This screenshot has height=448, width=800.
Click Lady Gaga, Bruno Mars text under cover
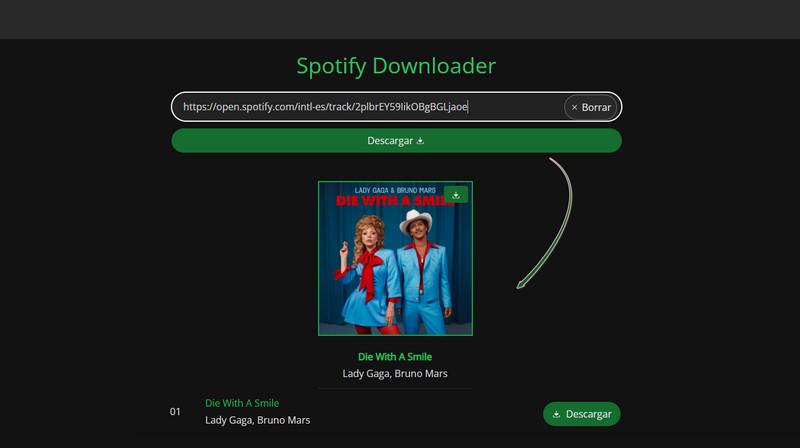click(395, 374)
